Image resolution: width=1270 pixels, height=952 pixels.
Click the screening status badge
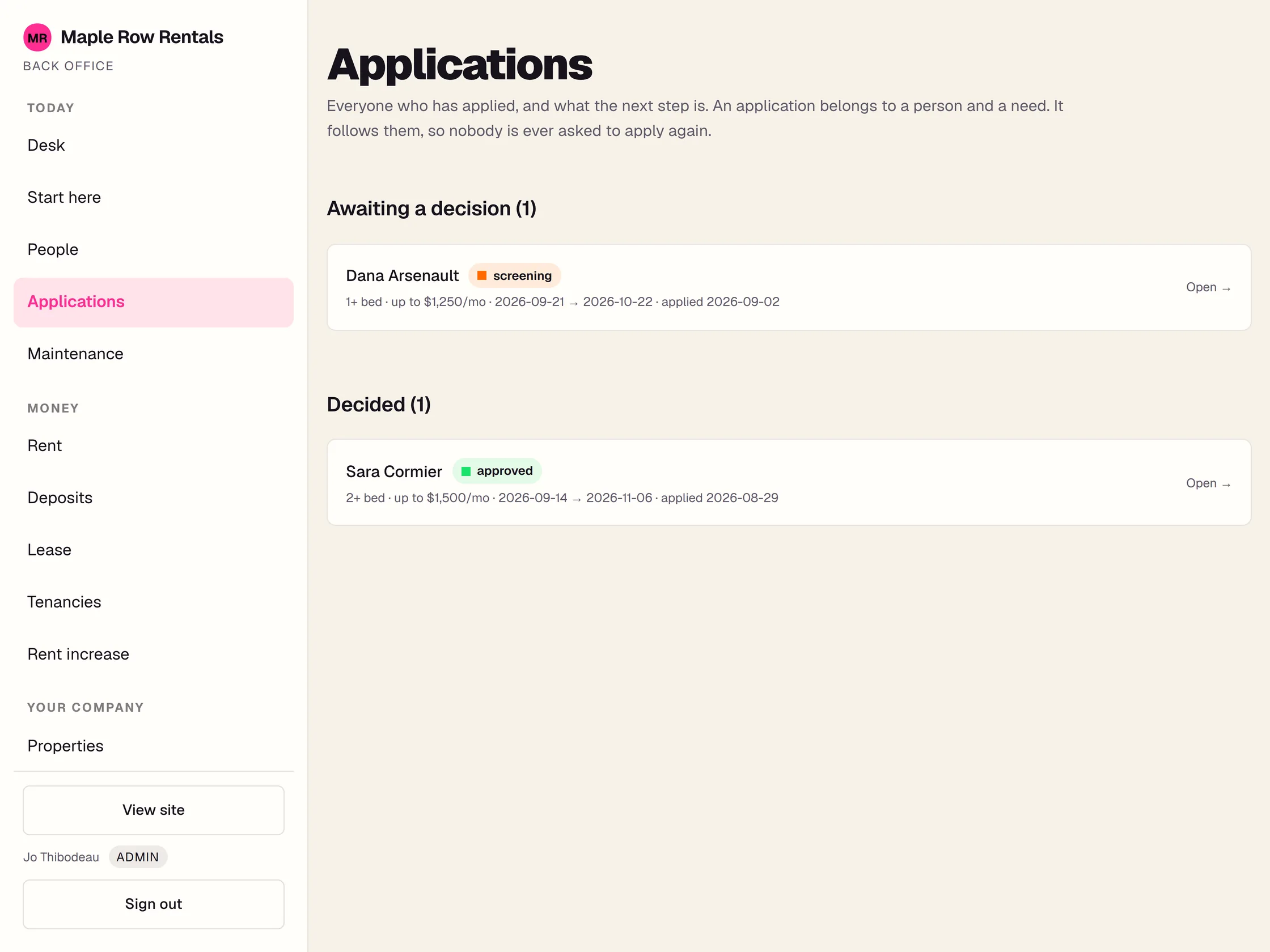pyautogui.click(x=514, y=275)
